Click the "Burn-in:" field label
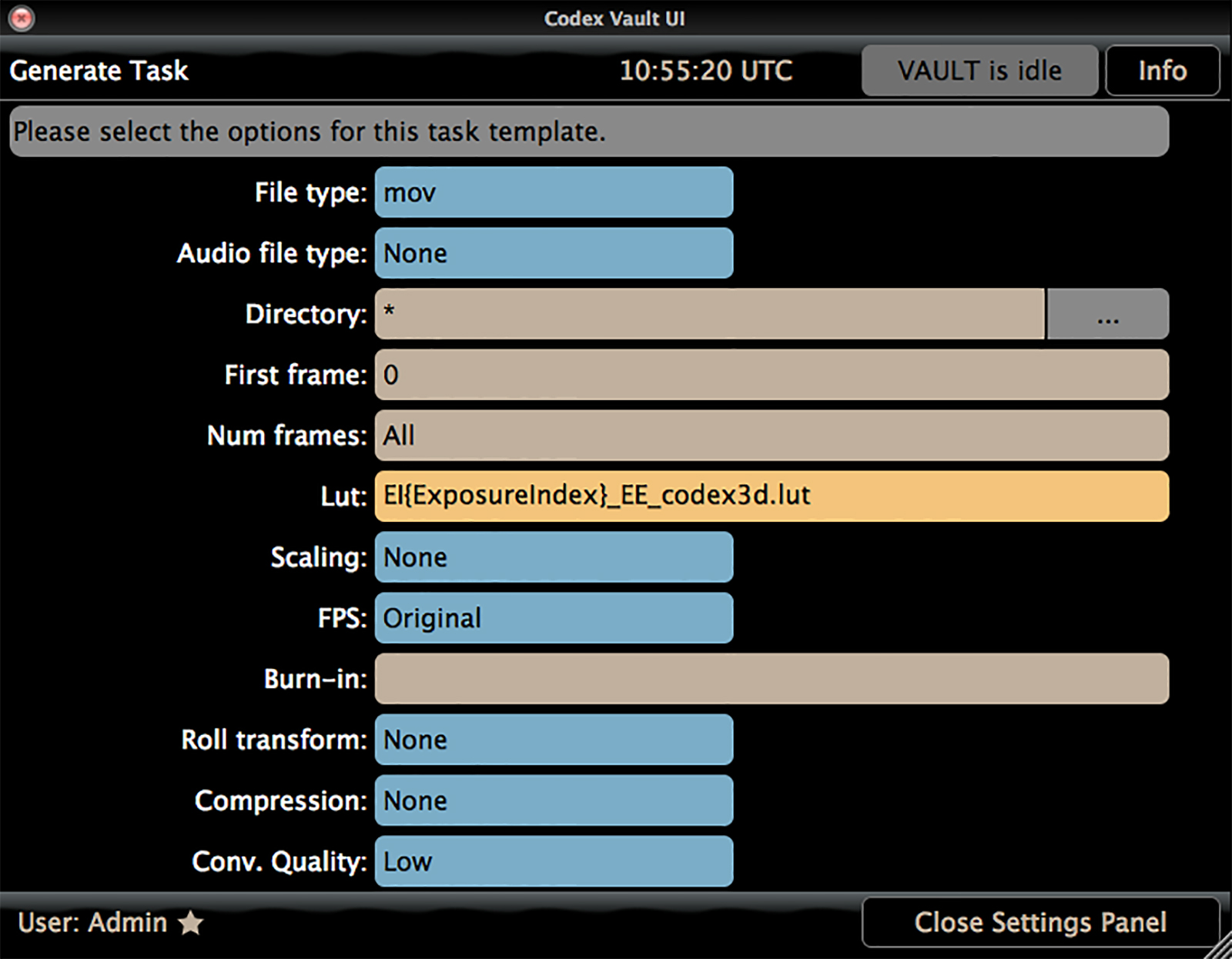Screen dimensions: 1232x959 [x=316, y=679]
